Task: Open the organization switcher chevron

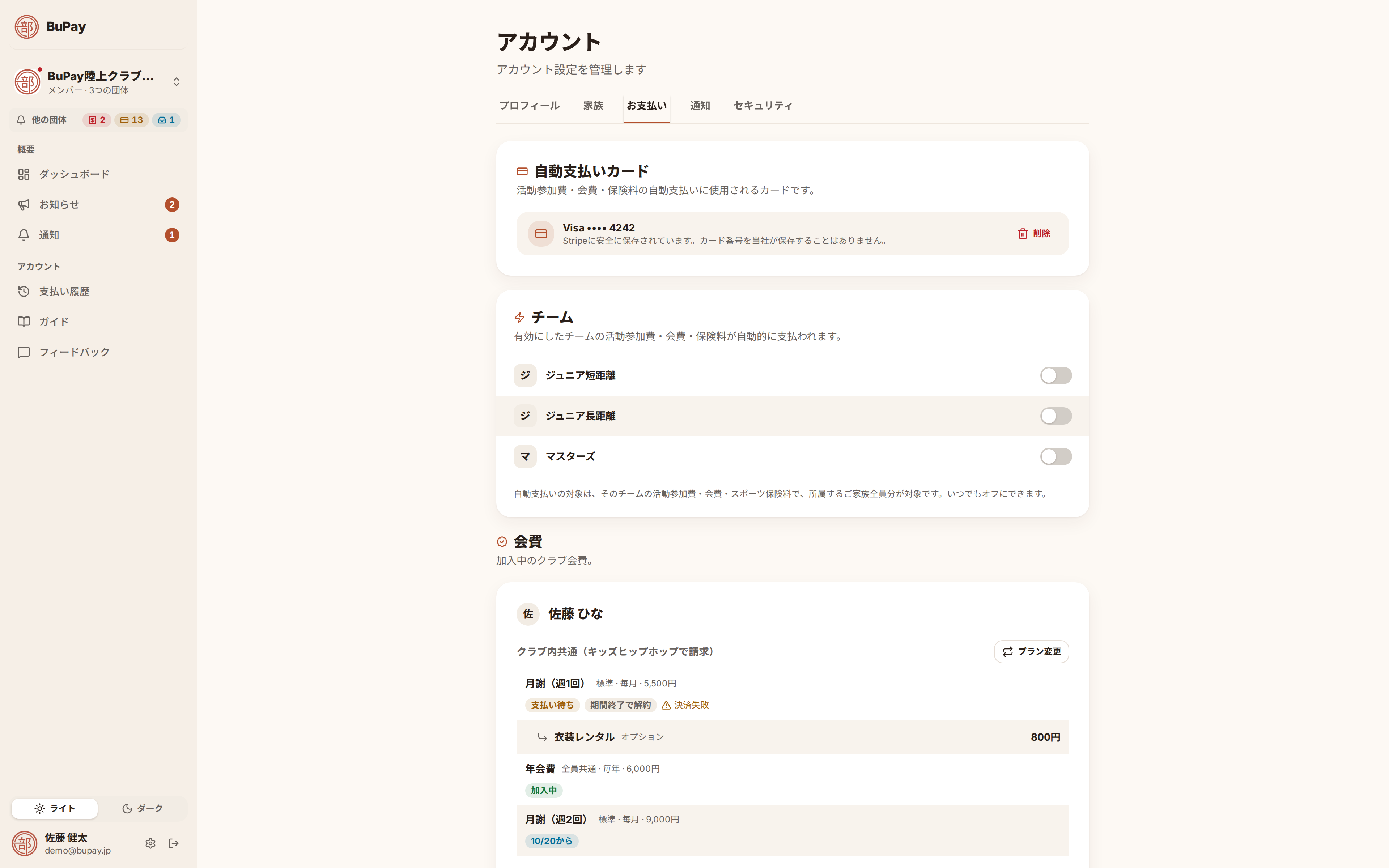Action: pyautogui.click(x=176, y=82)
